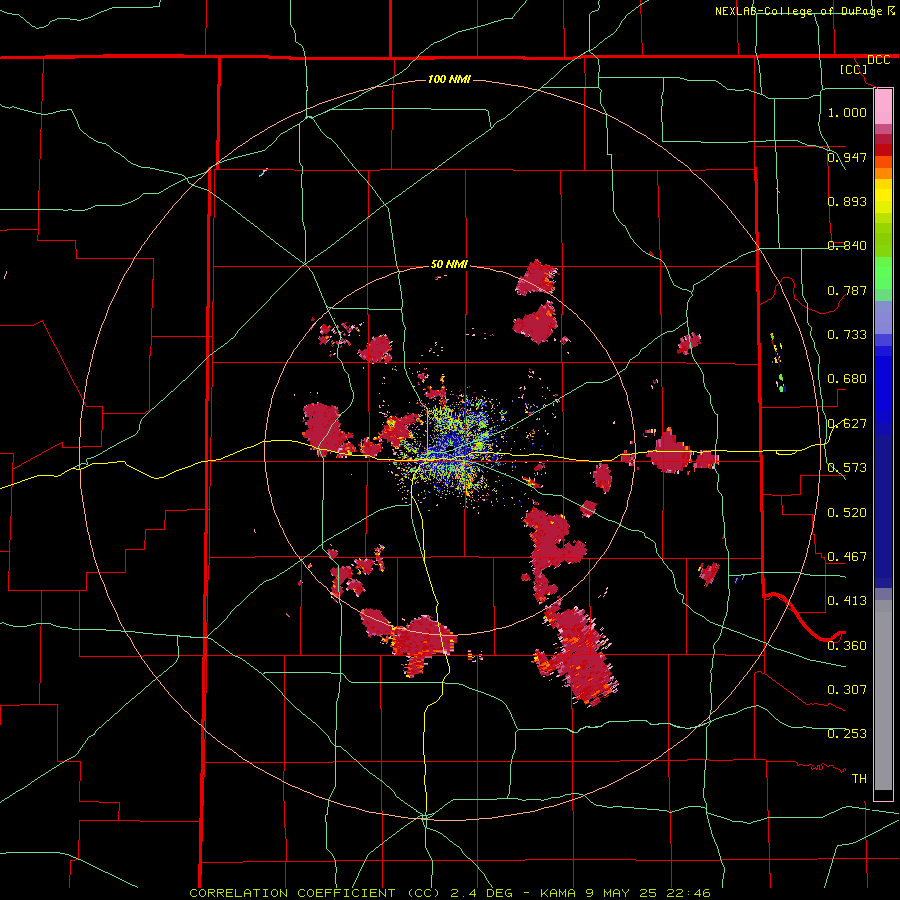This screenshot has width=900, height=900.
Task: Click the 100 NMI range ring label
Action: pyautogui.click(x=449, y=79)
